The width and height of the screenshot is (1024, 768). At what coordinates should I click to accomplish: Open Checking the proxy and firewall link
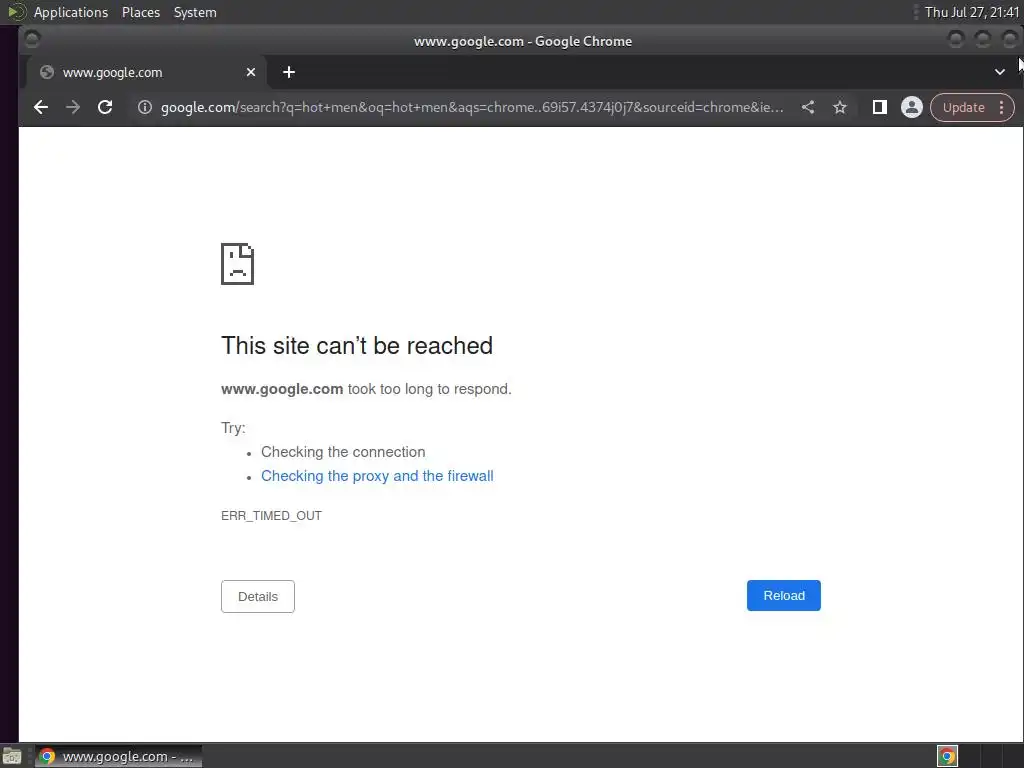coord(377,476)
